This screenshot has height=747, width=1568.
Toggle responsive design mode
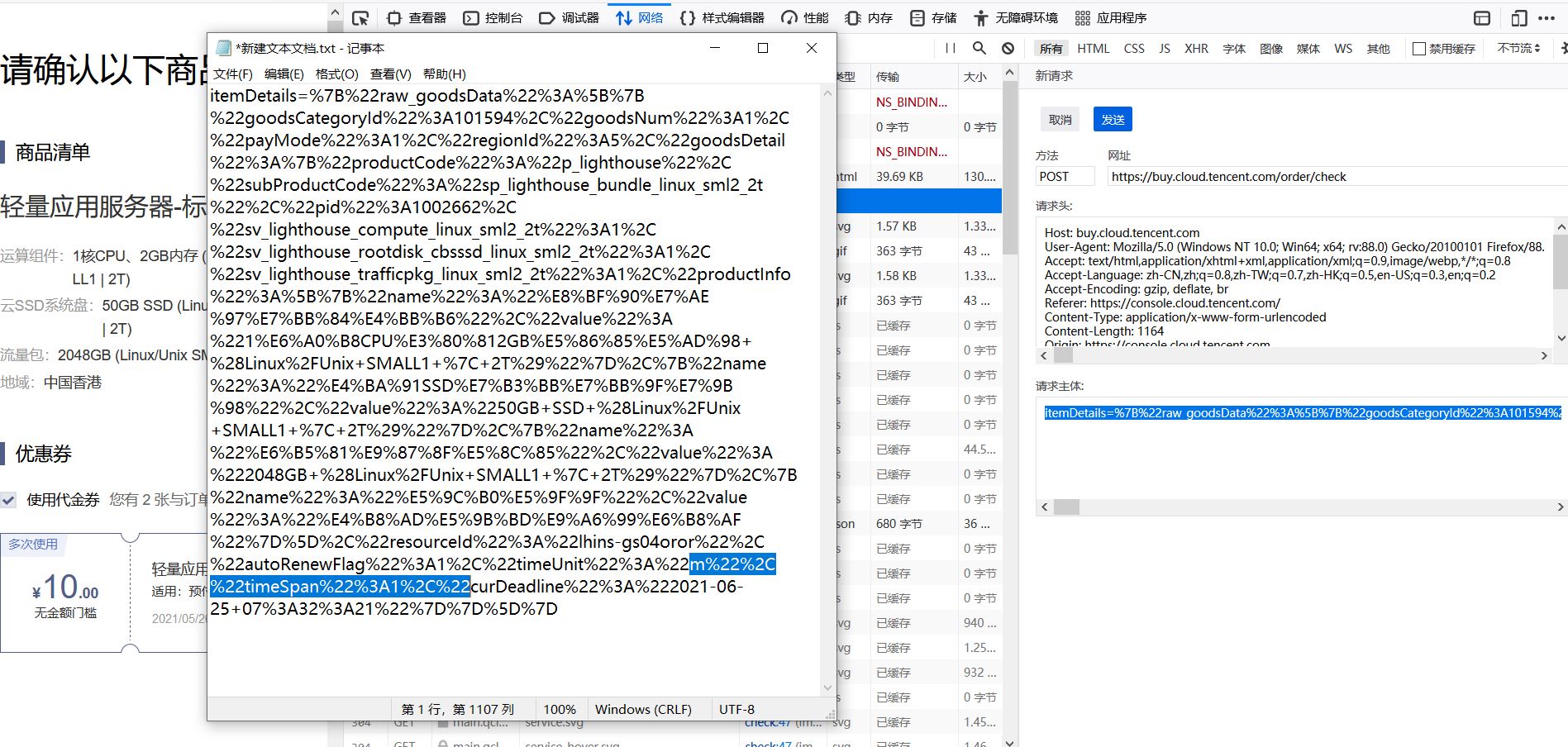[x=1518, y=18]
